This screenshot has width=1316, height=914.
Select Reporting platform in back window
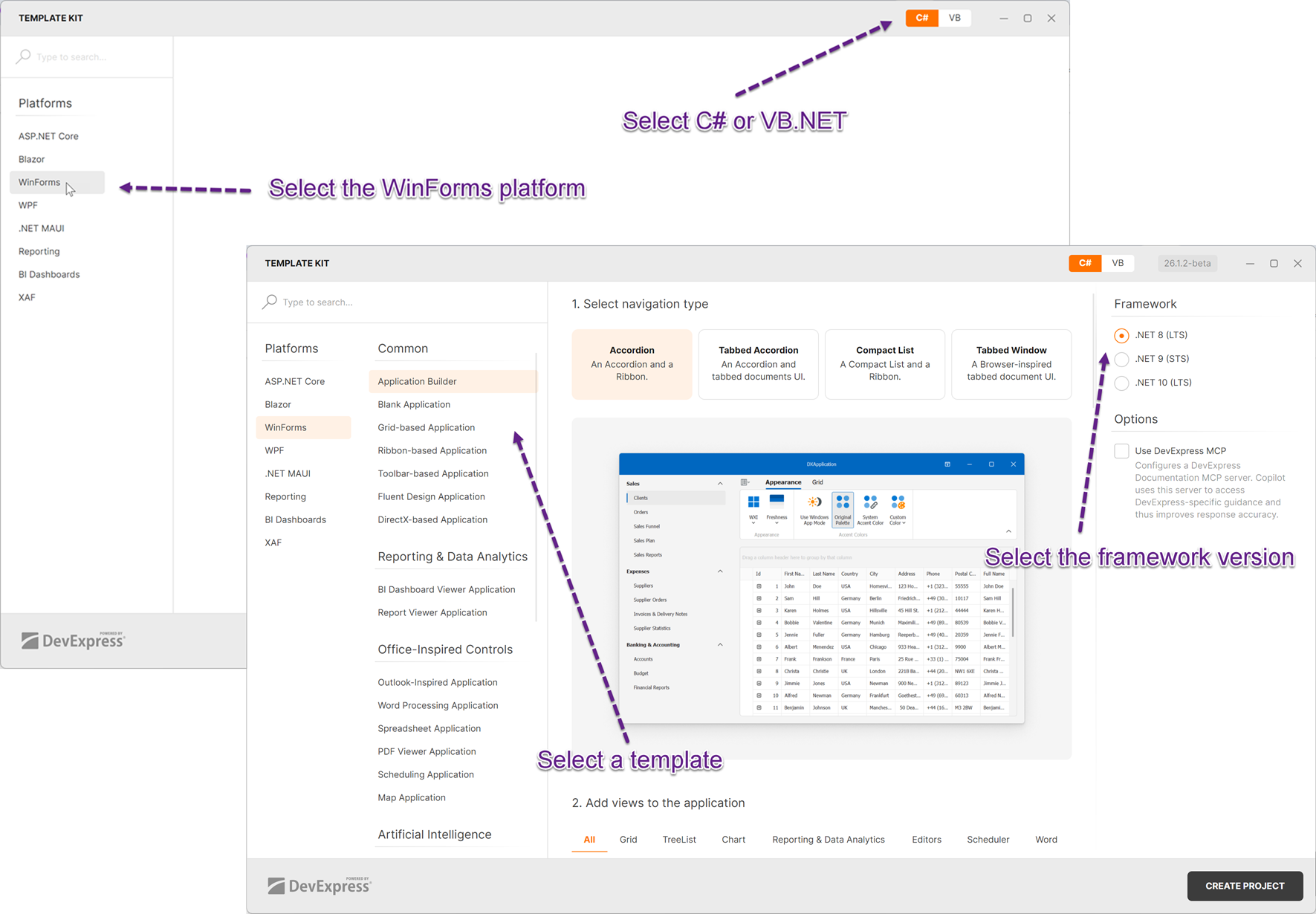(x=39, y=251)
